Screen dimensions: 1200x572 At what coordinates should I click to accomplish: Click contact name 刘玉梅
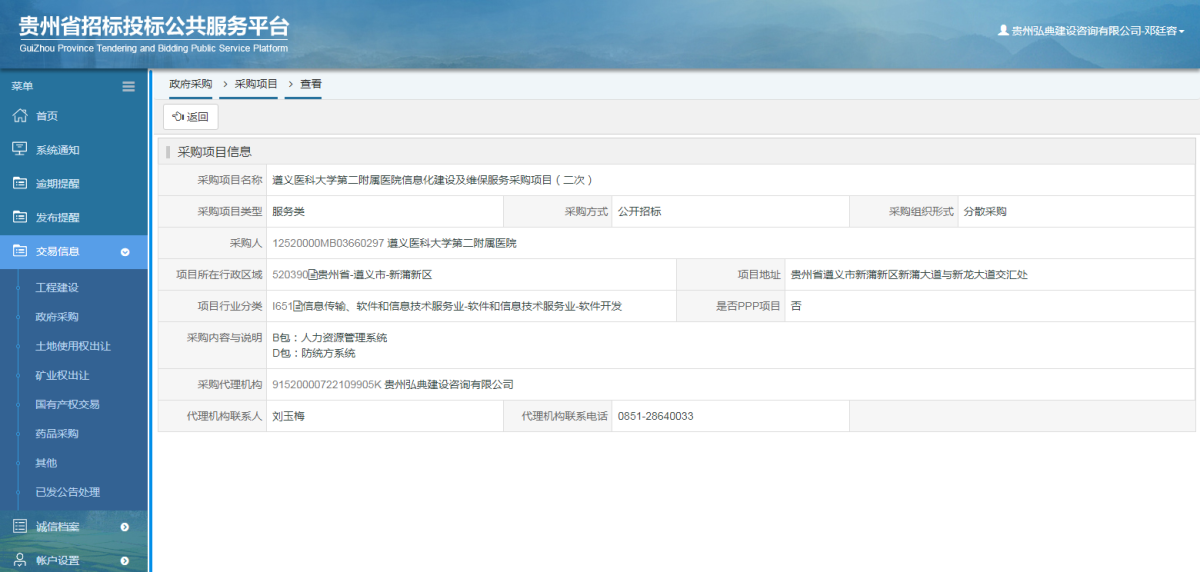coord(288,416)
